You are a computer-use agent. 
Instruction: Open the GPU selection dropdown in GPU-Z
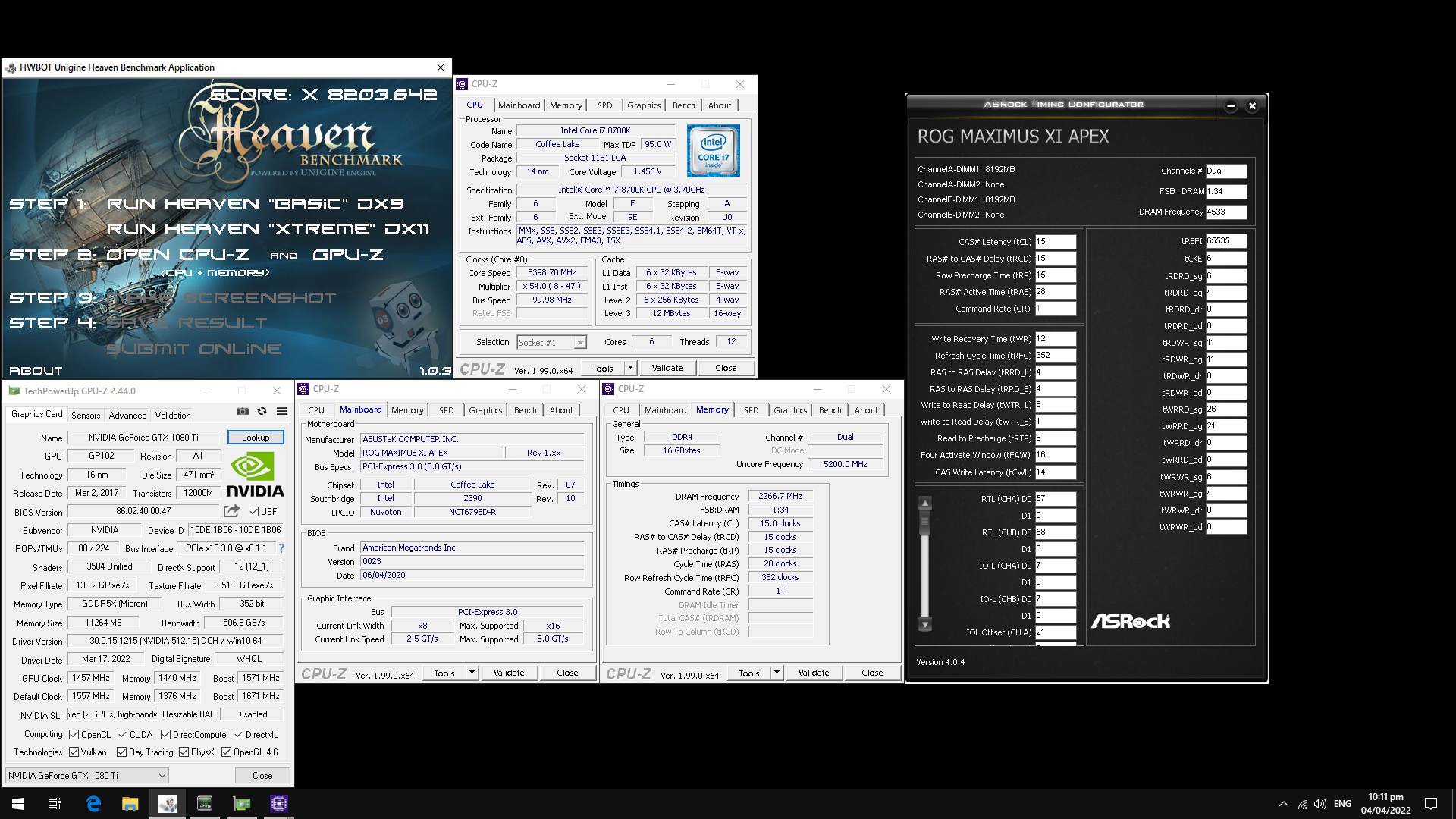coord(86,776)
